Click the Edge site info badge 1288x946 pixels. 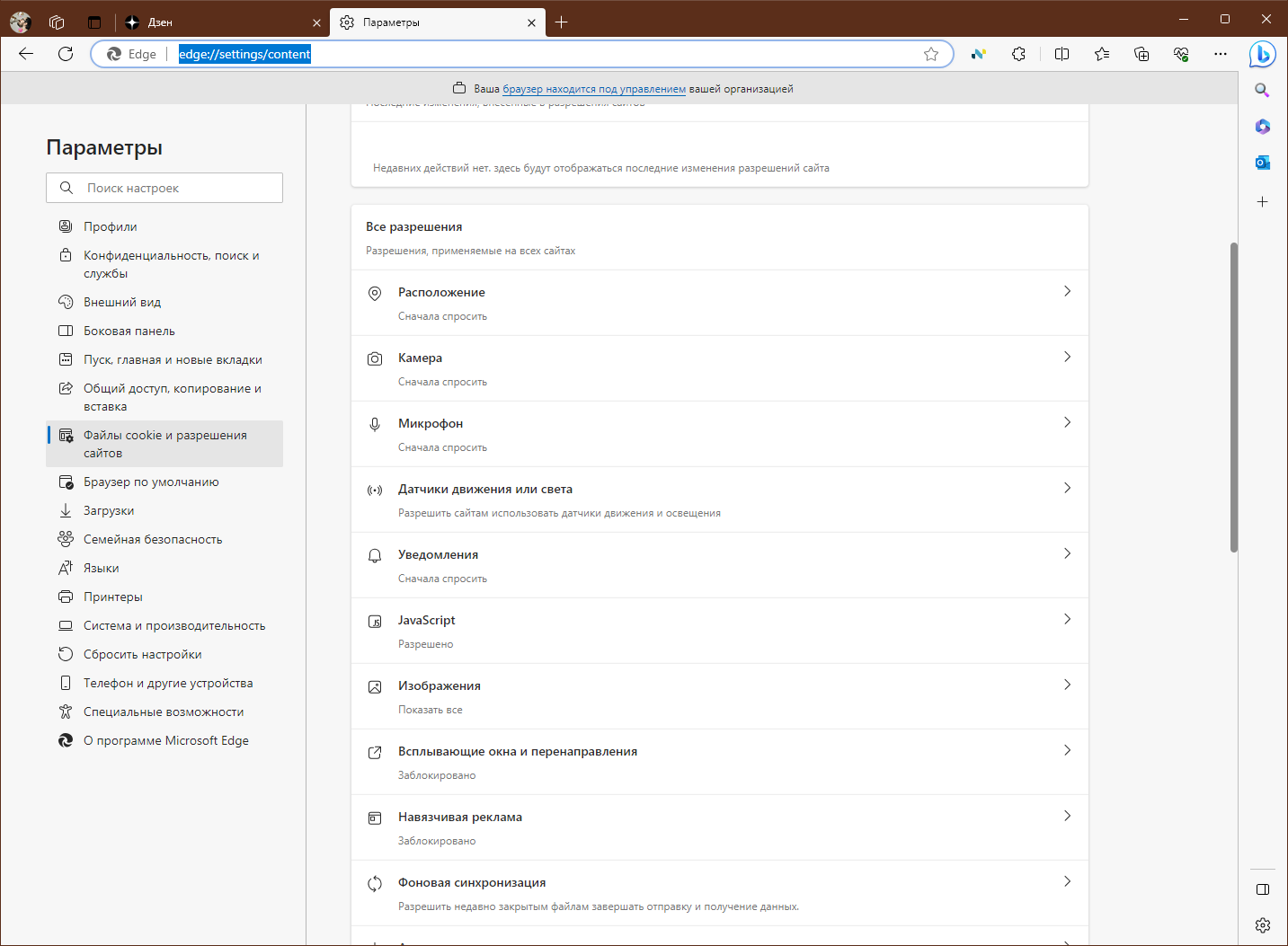[132, 54]
